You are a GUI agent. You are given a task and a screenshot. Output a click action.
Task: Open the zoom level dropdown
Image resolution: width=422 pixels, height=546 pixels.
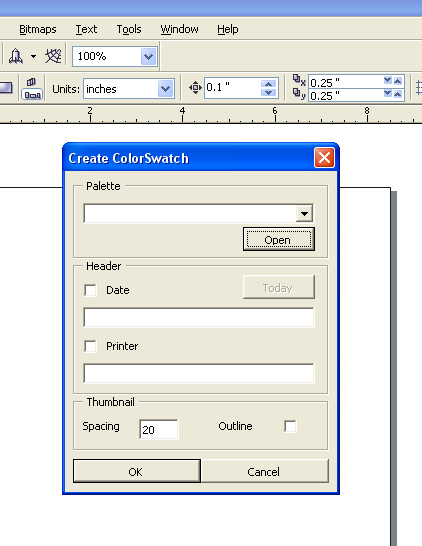pyautogui.click(x=149, y=56)
